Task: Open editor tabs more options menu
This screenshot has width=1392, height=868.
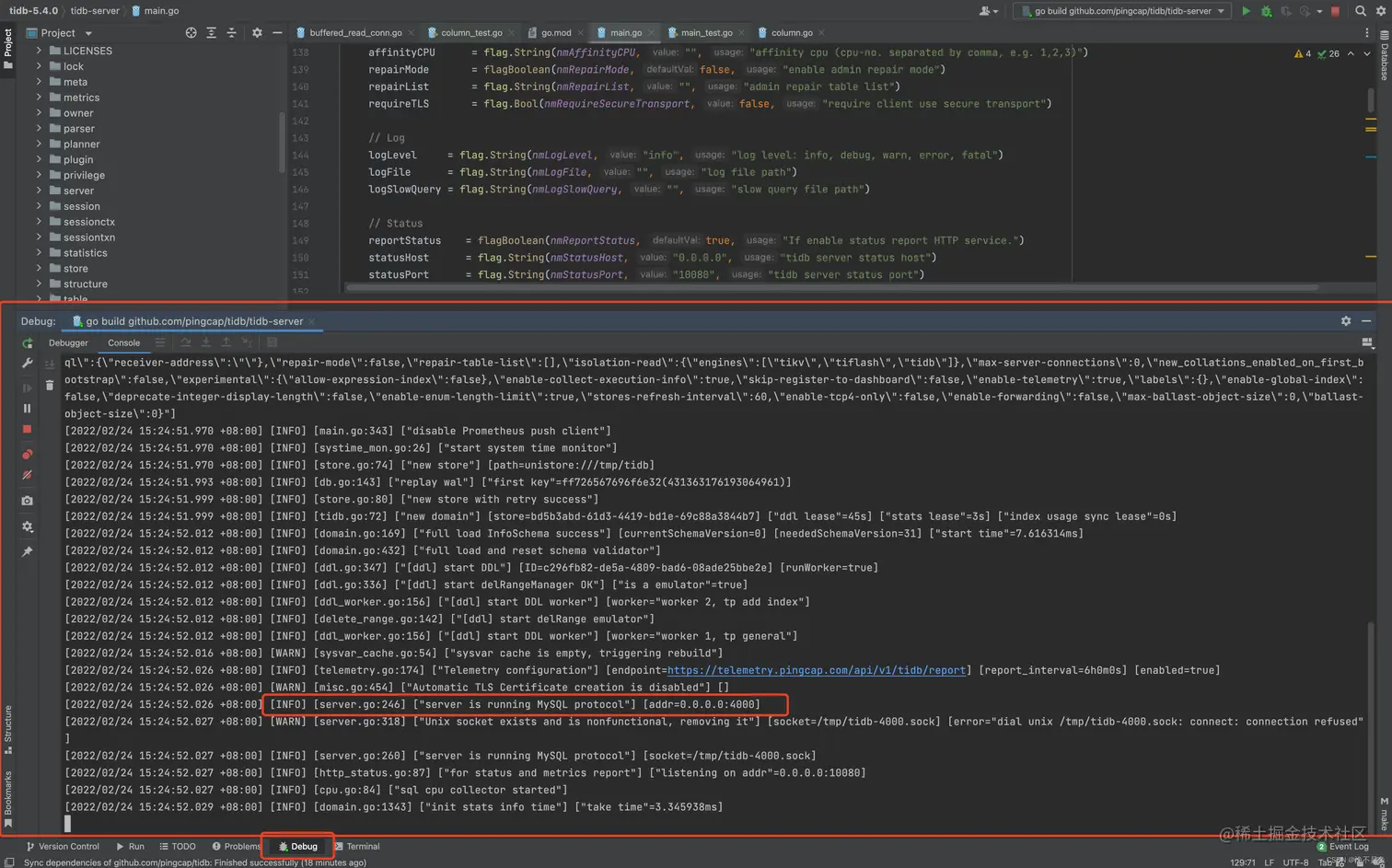Action: [1366, 32]
